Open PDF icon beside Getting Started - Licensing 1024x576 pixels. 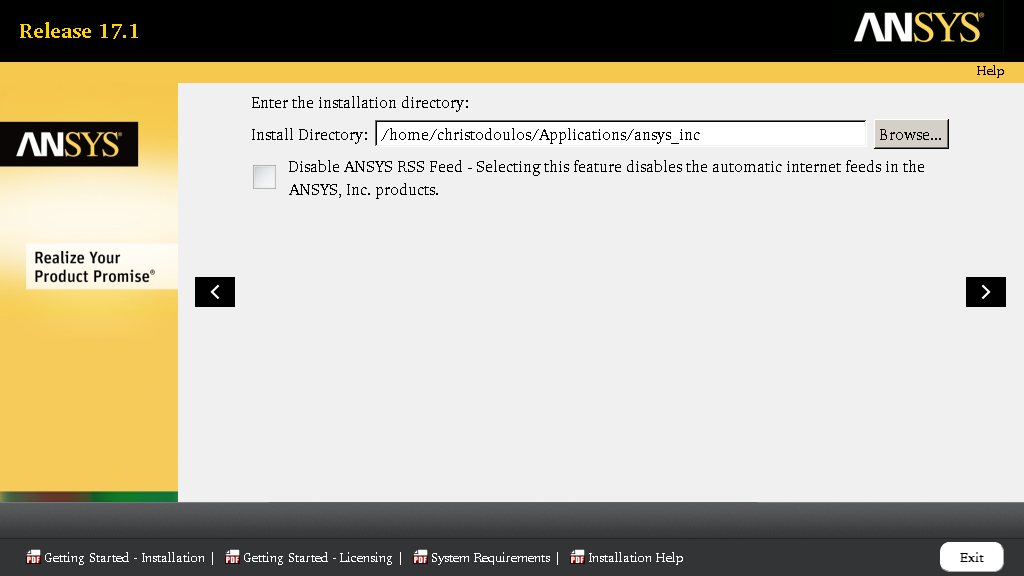[232, 557]
